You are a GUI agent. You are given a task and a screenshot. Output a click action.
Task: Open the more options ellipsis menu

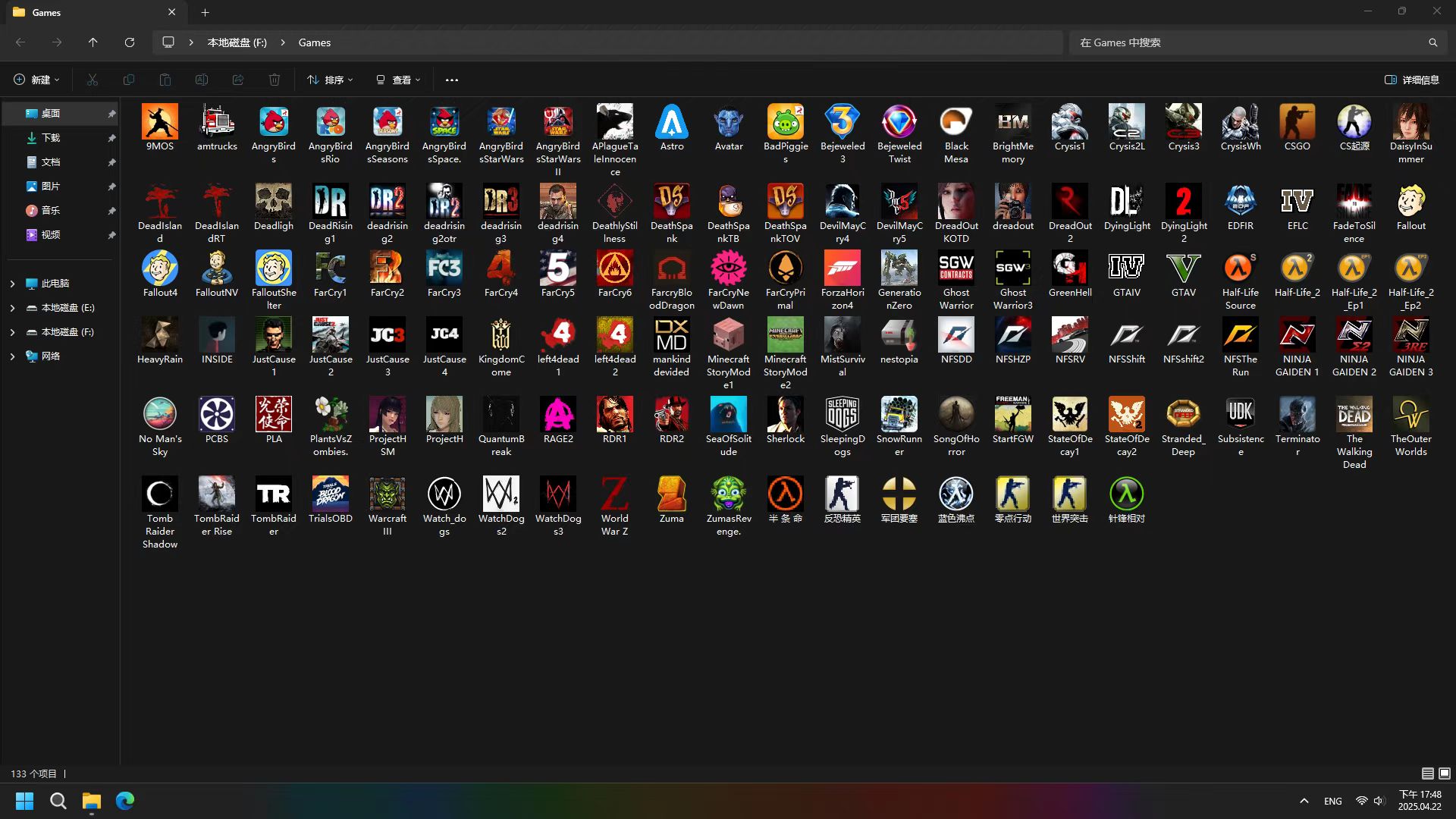coord(452,80)
